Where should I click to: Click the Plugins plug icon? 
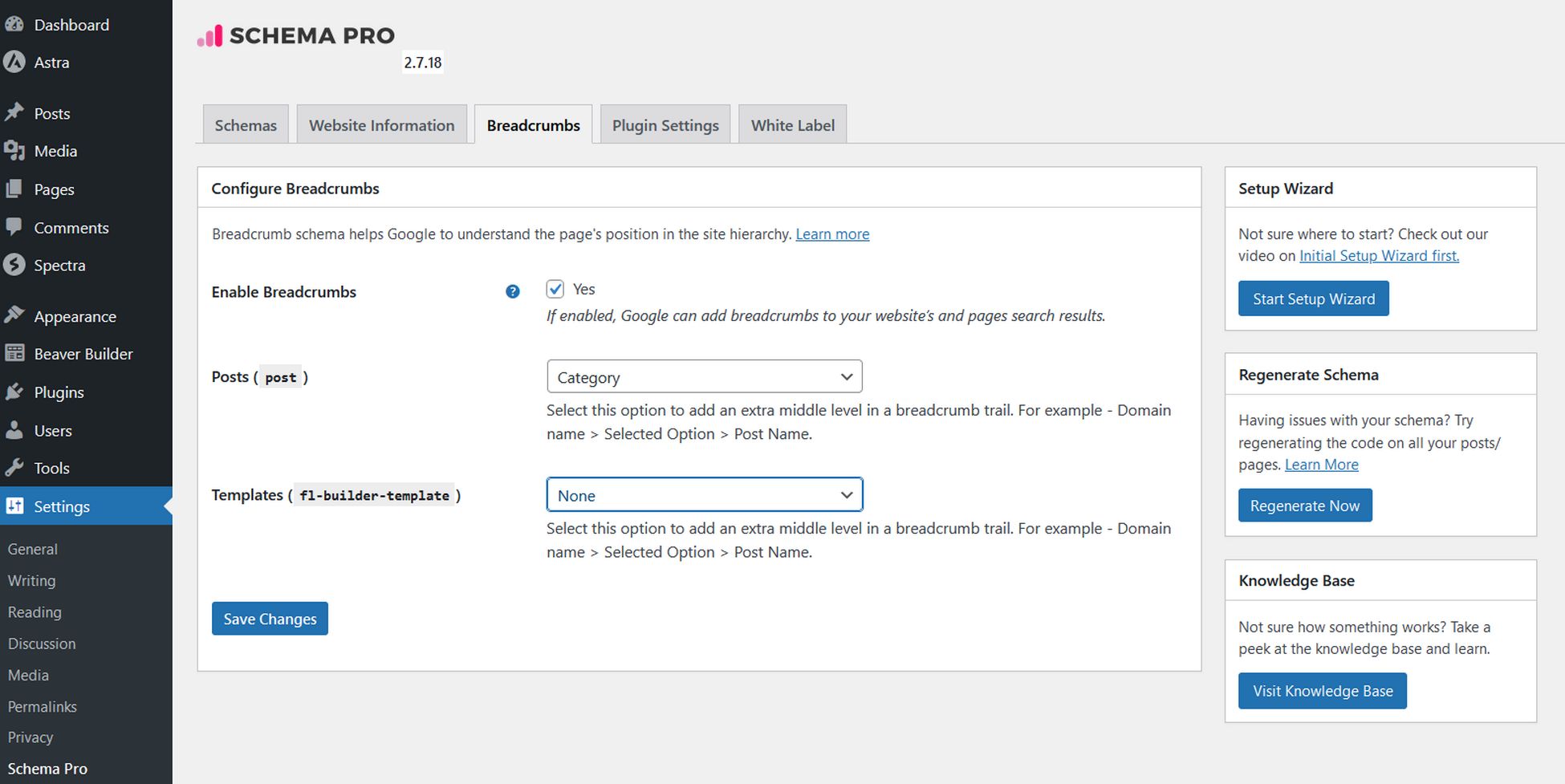pyautogui.click(x=14, y=392)
